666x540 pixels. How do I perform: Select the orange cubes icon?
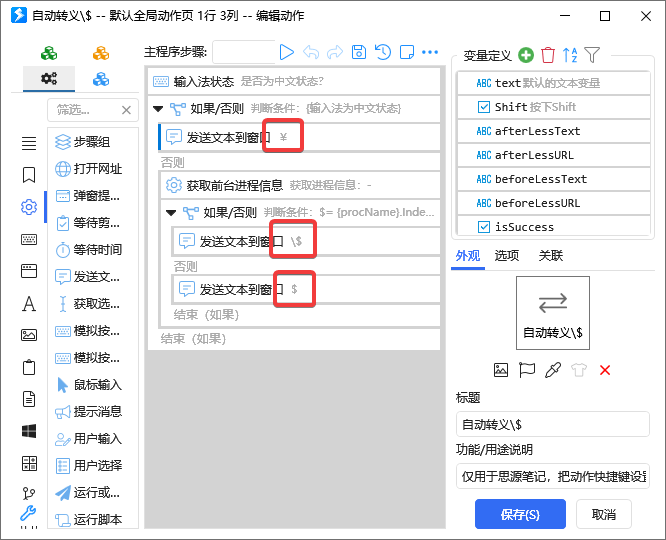pyautogui.click(x=101, y=53)
